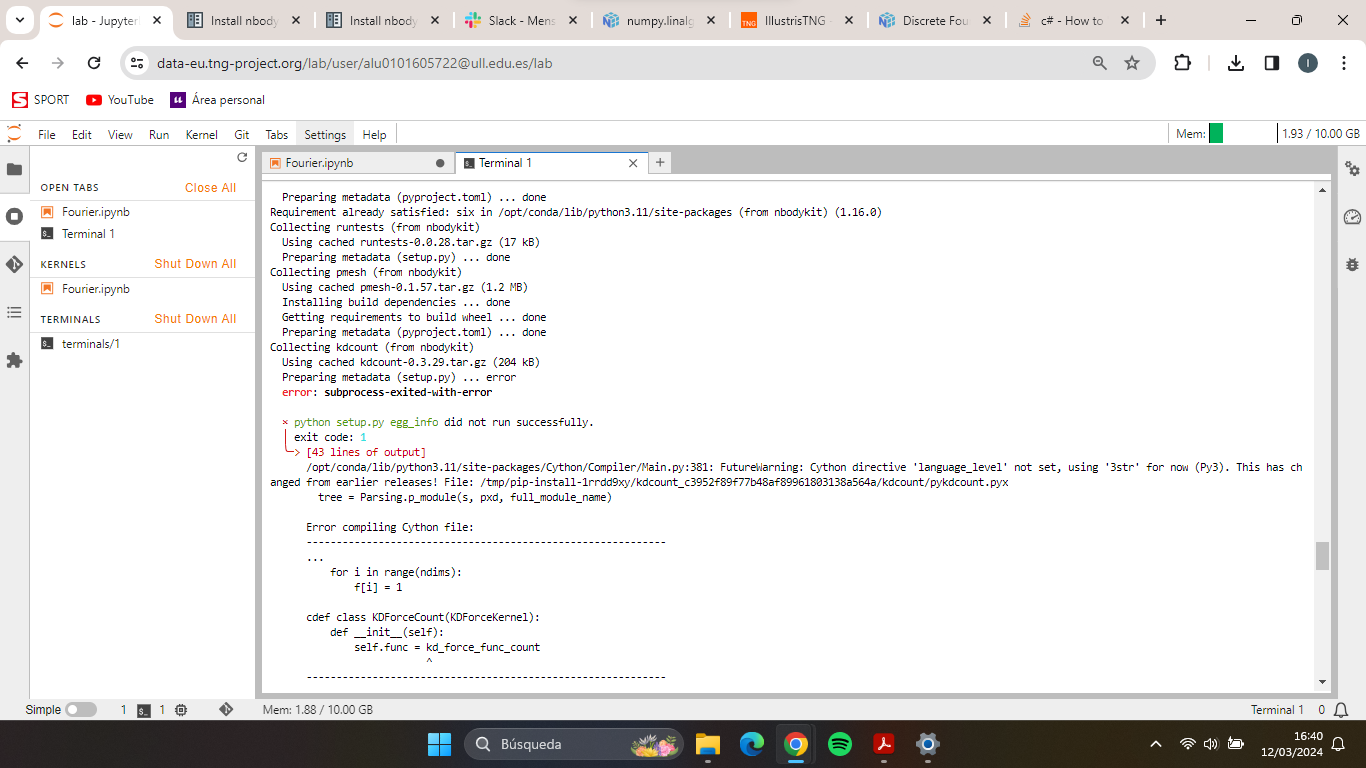Viewport: 1366px width, 768px height.
Task: Click the terminals count icon in the status bar
Action: [144, 710]
